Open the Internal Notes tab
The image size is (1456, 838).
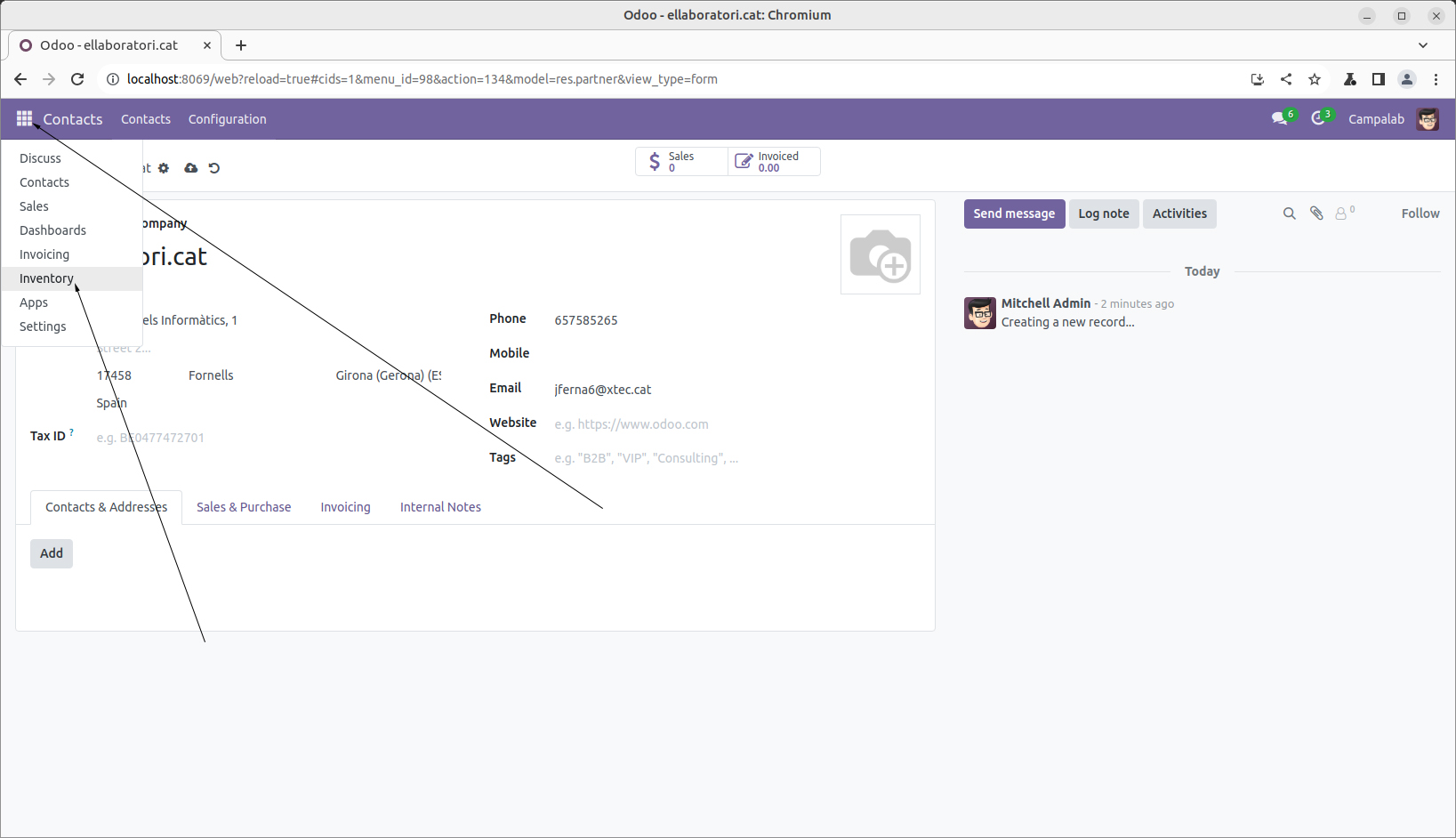[x=440, y=507]
